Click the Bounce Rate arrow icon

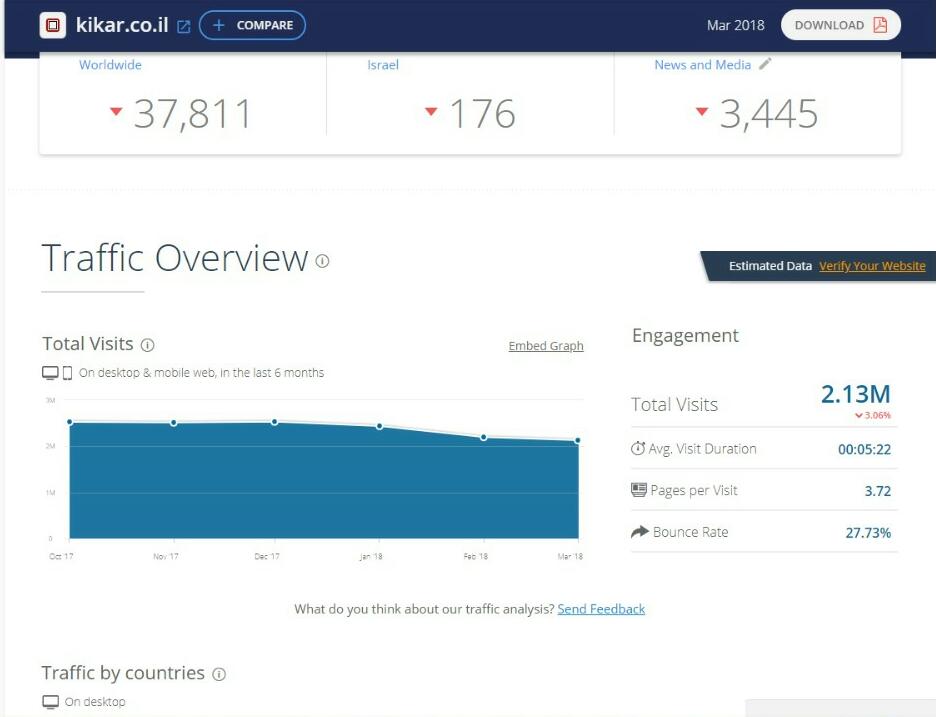click(x=639, y=532)
